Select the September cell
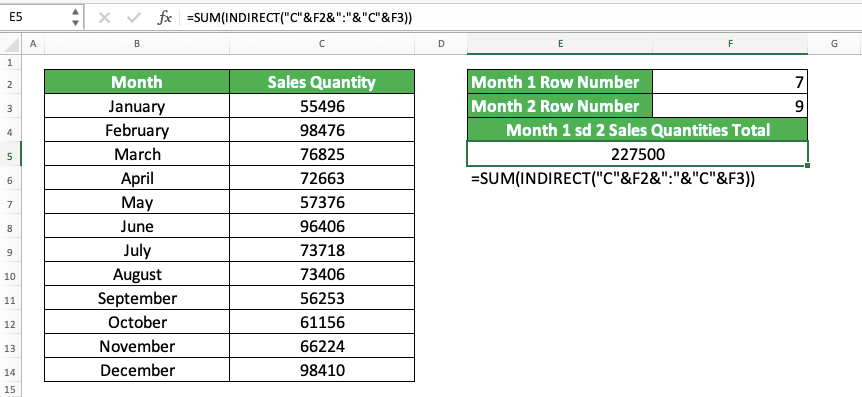This screenshot has width=862, height=397. pyautogui.click(x=137, y=298)
